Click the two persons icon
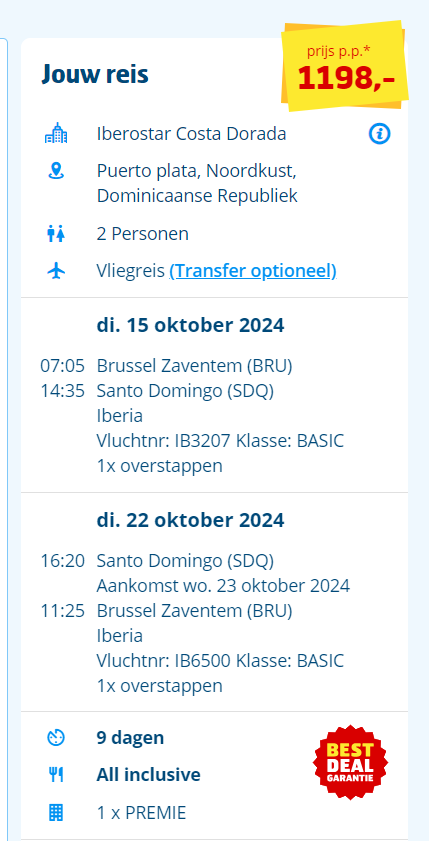Screen dimensions: 429x841 click(56, 234)
